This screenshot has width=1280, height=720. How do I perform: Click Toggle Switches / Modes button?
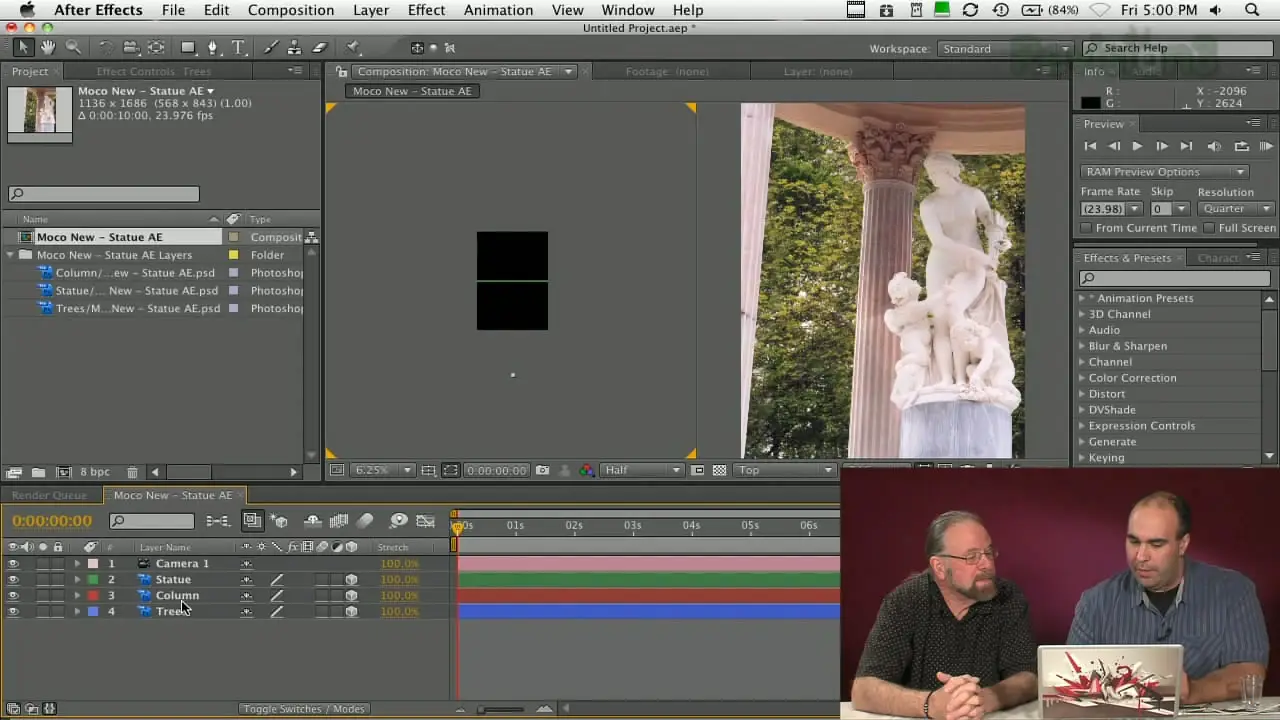(304, 709)
